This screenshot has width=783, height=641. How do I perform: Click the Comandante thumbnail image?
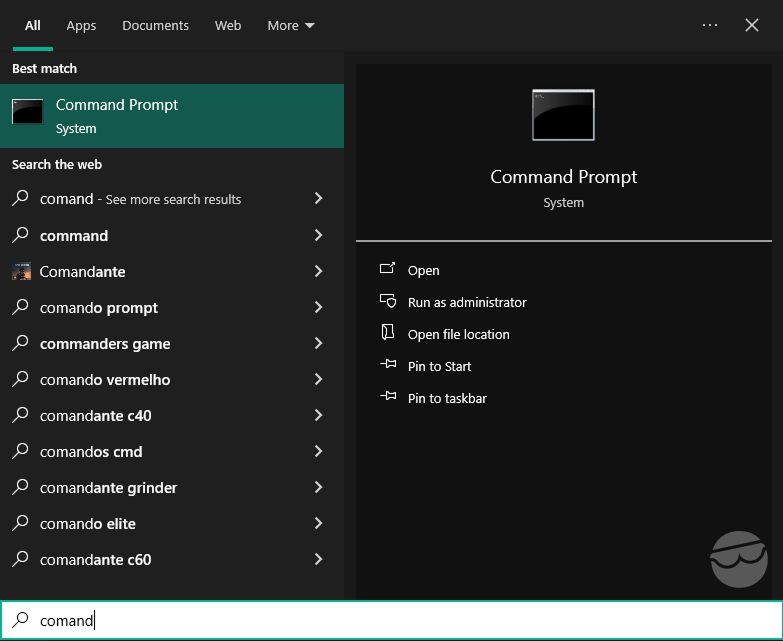[x=21, y=271]
